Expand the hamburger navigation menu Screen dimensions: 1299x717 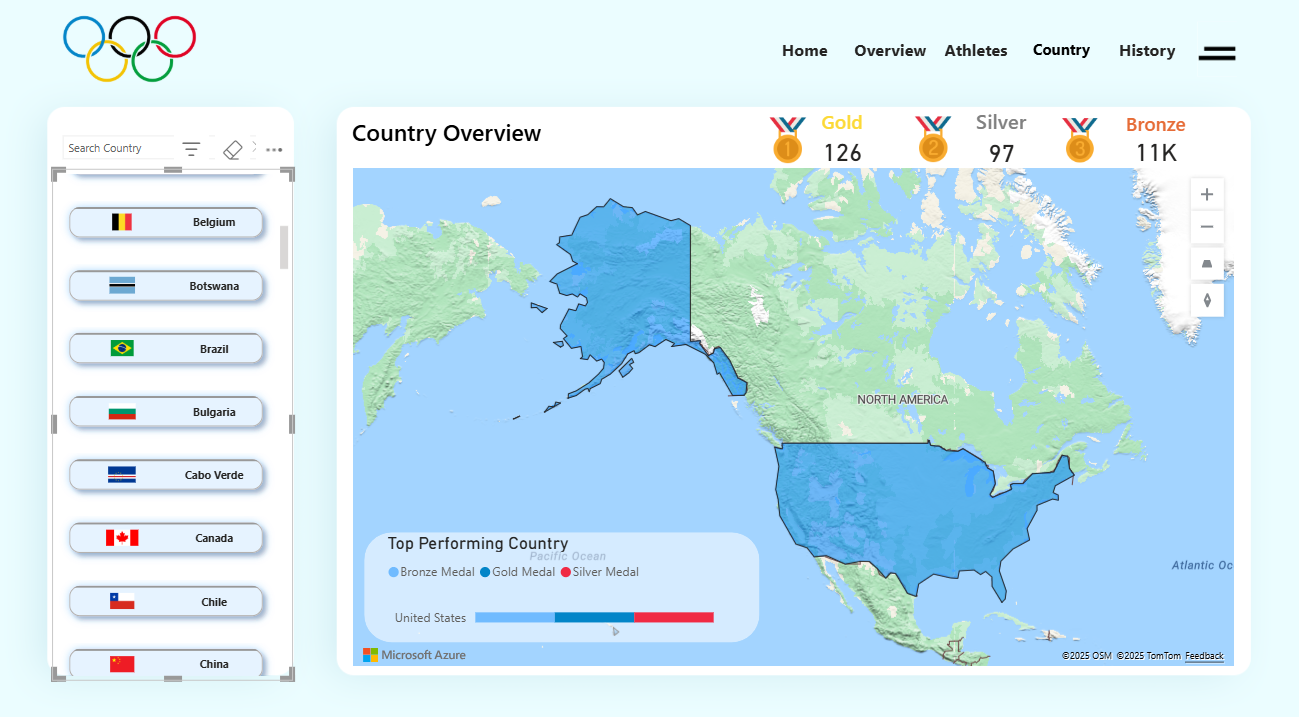[1216, 53]
